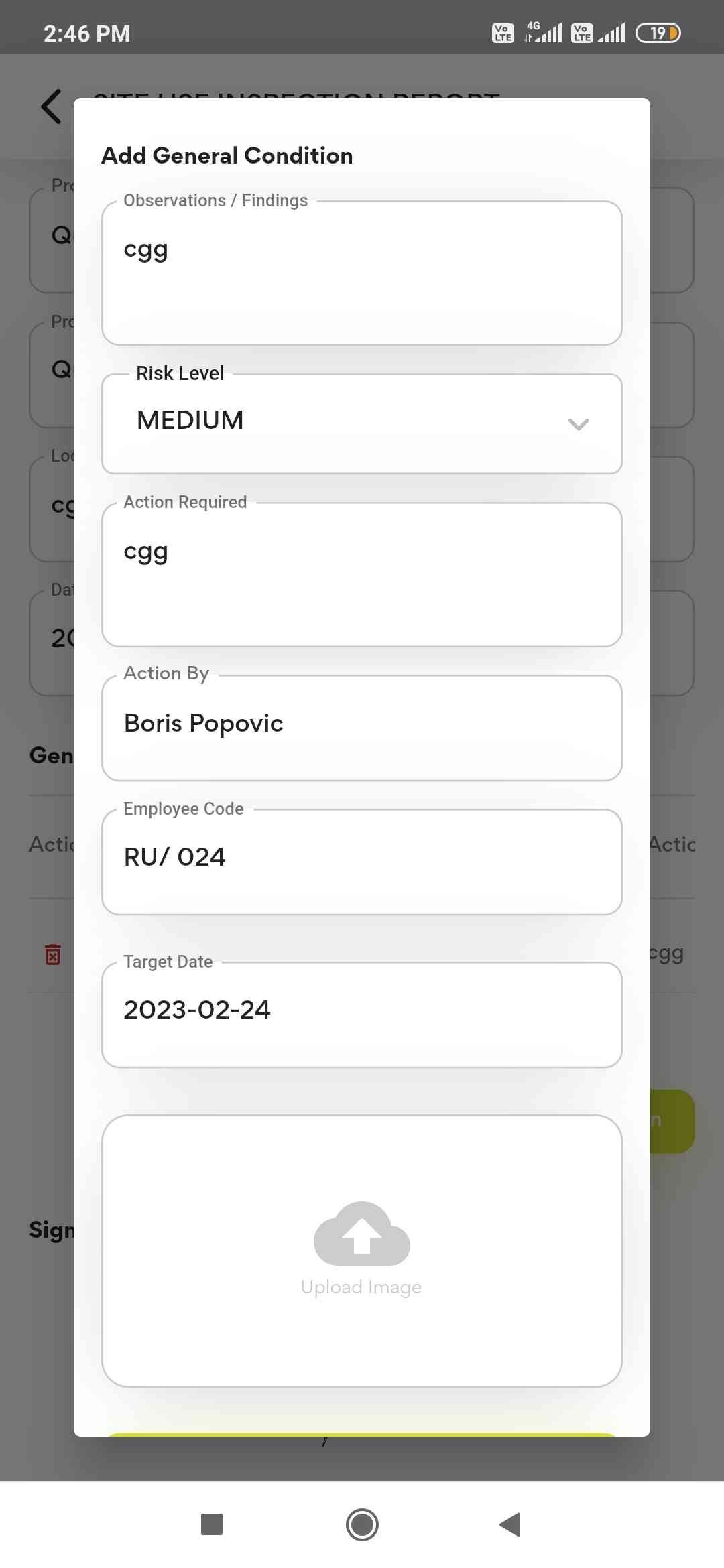Tap the yellow-green button below the upload area
Screen dimensions: 724x1568
pyautogui.click(x=362, y=1434)
